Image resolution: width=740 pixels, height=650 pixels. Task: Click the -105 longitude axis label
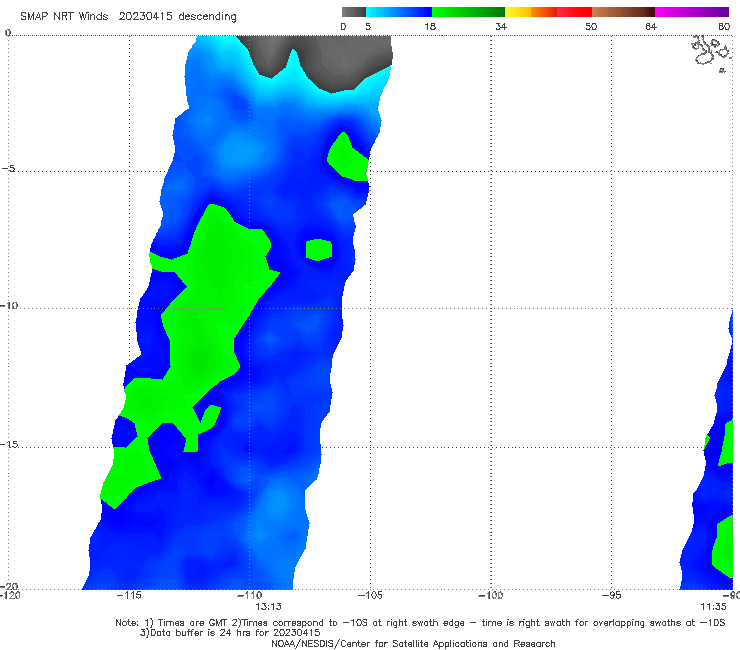370,595
